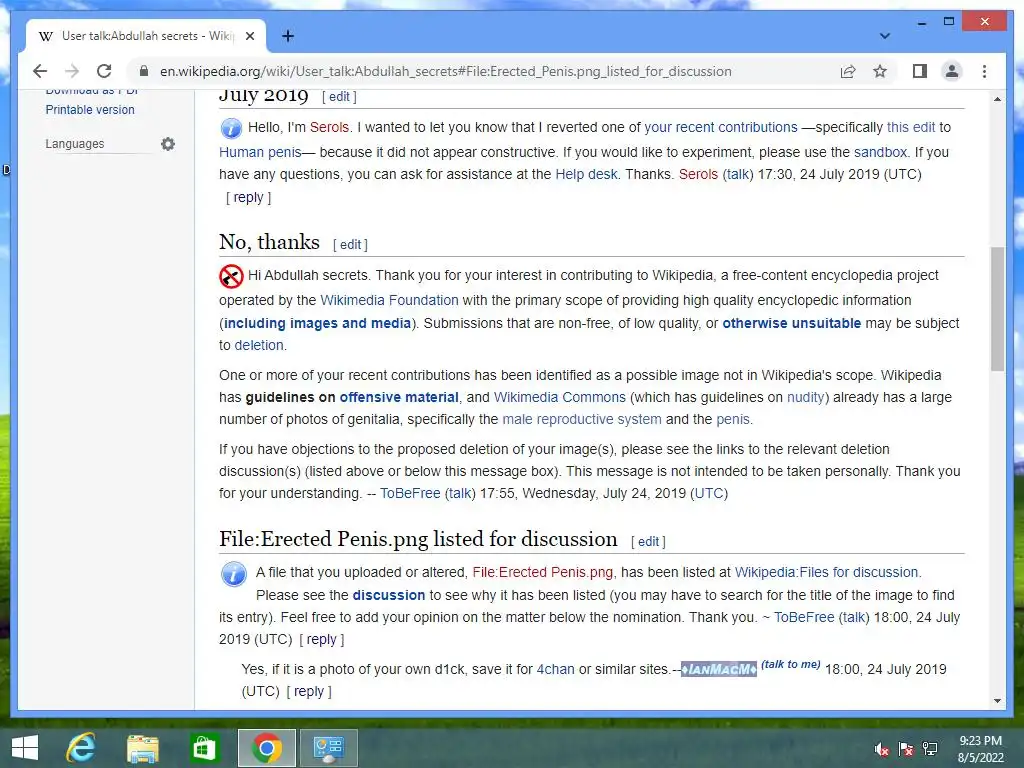Viewport: 1024px width, 768px height.
Task: Open the Wikipedia:Files for discussion link
Action: point(827,573)
